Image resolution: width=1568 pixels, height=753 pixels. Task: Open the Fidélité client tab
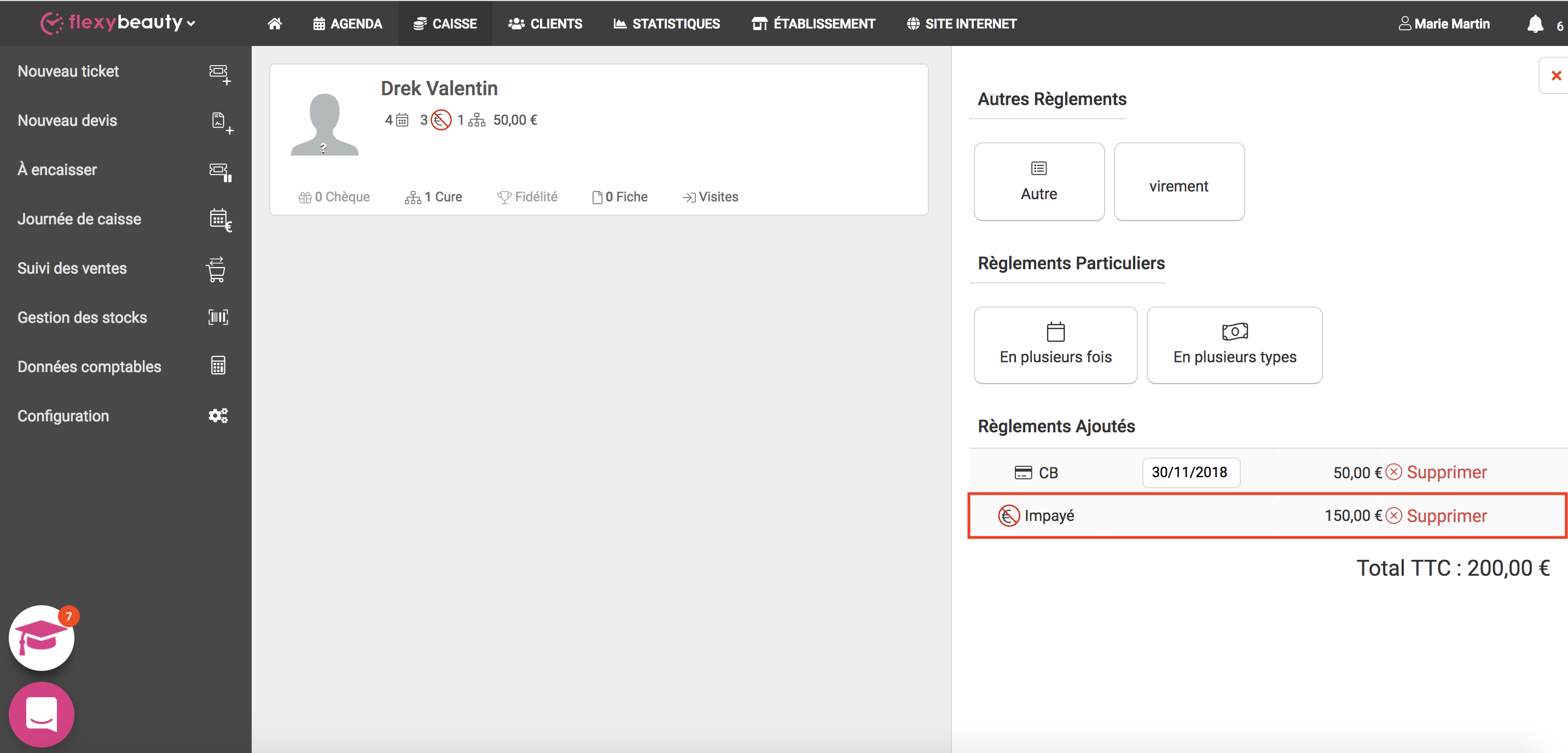(x=527, y=197)
